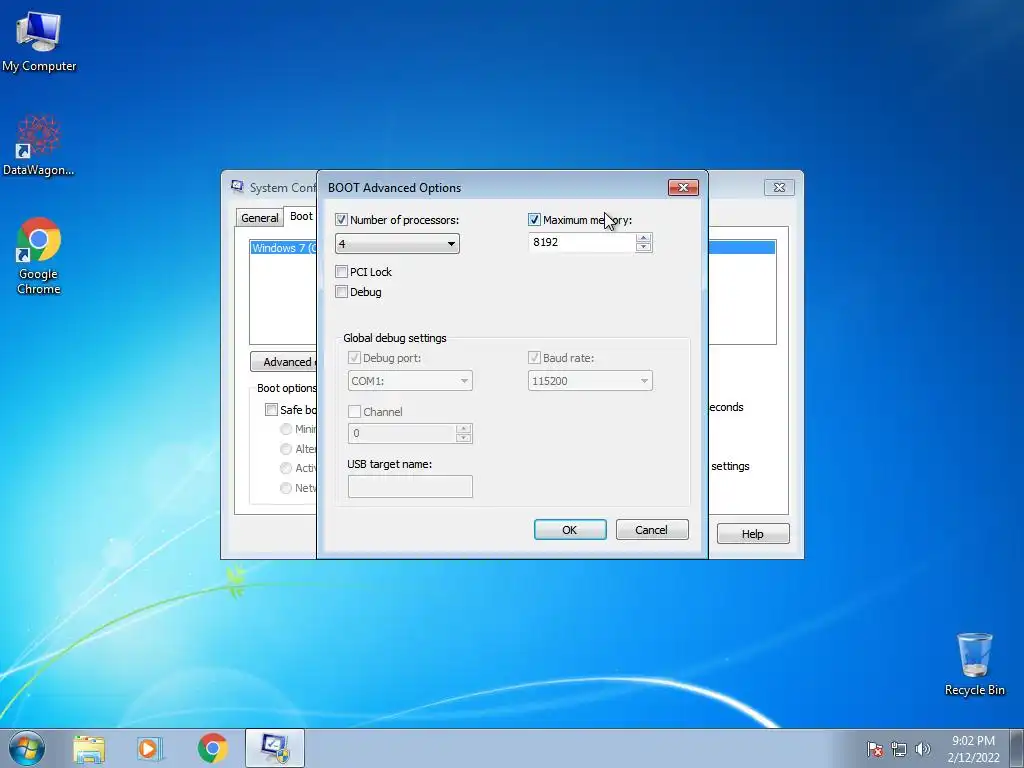Open My Computer desktop icon

click(x=39, y=40)
